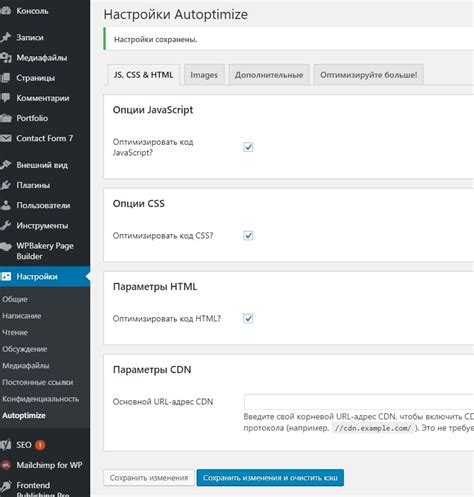Click the Инструменты wrench icon
This screenshot has height=497, width=474.
pos(6,225)
